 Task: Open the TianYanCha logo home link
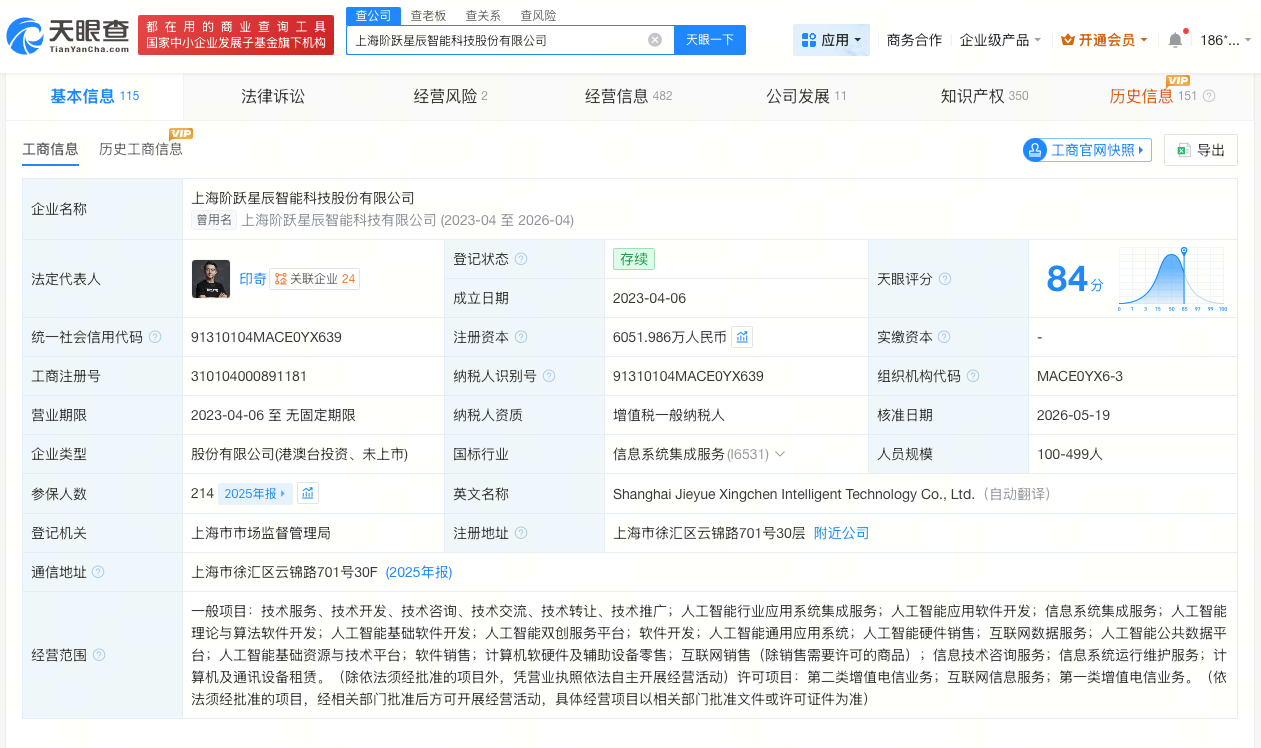click(x=68, y=36)
